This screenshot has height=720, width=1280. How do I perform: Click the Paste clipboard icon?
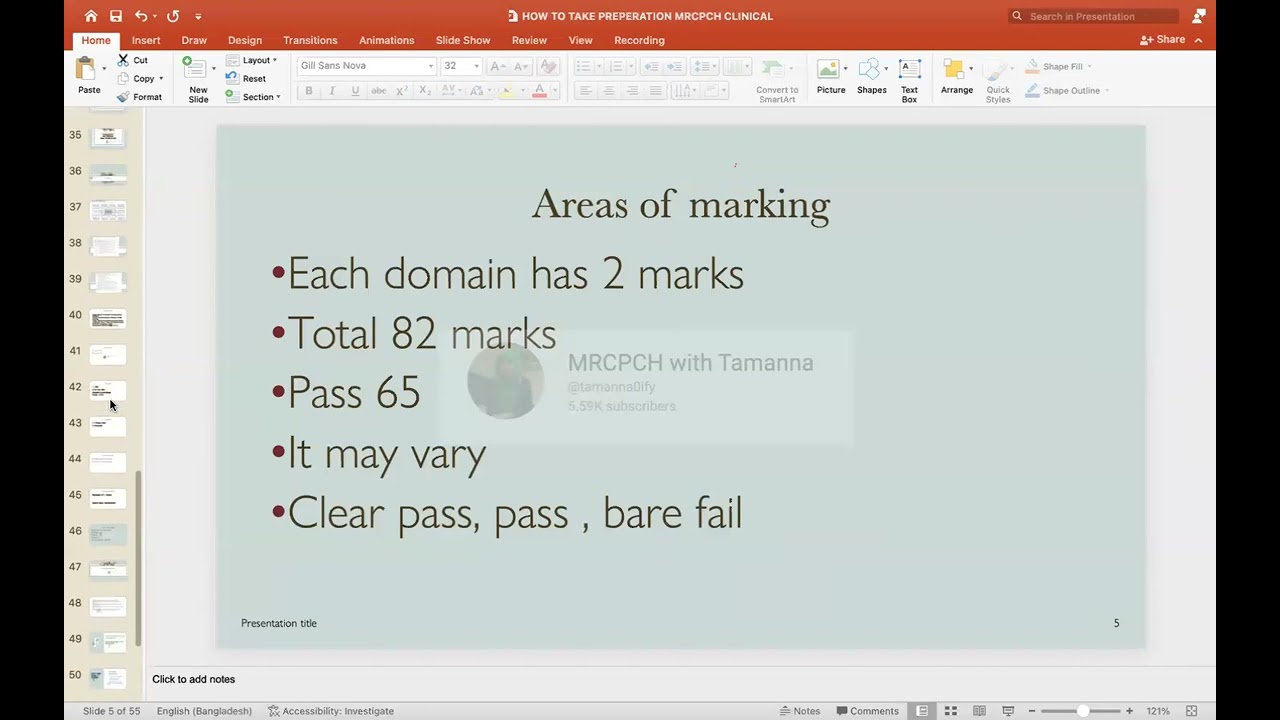[86, 69]
